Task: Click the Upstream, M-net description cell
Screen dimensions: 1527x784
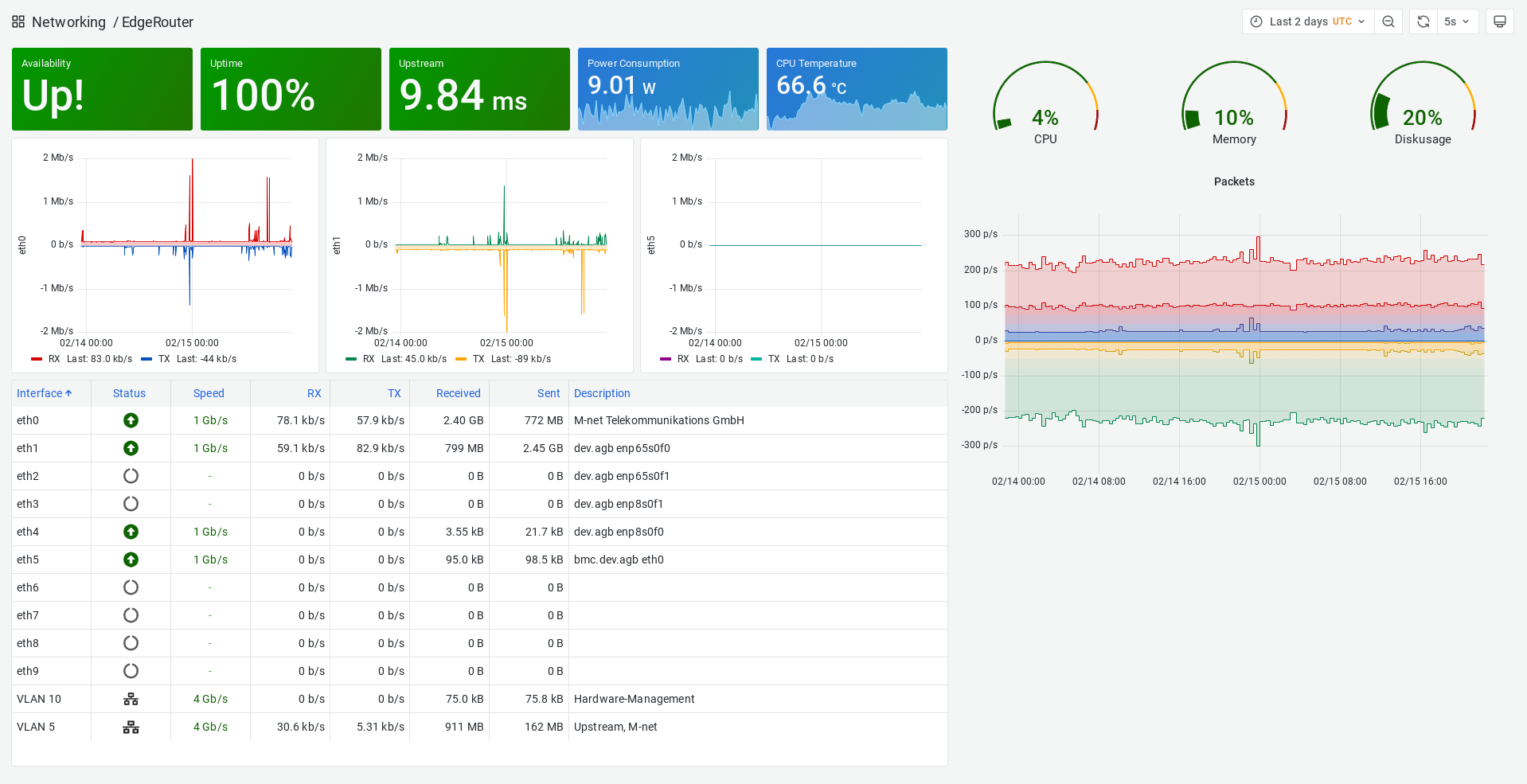Action: pyautogui.click(x=615, y=727)
